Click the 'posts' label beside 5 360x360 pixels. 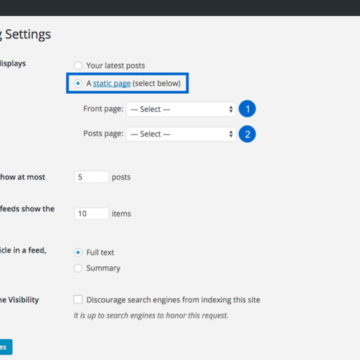click(x=121, y=177)
